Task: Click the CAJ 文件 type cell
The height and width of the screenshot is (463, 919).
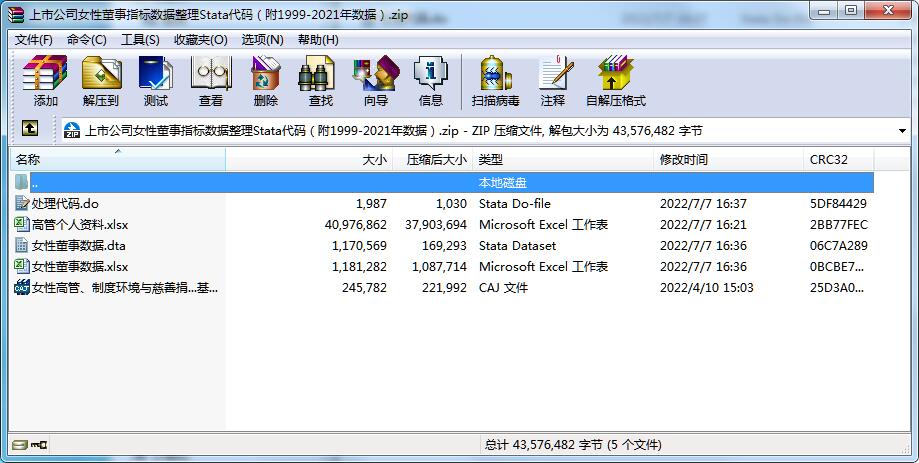Action: [x=503, y=288]
